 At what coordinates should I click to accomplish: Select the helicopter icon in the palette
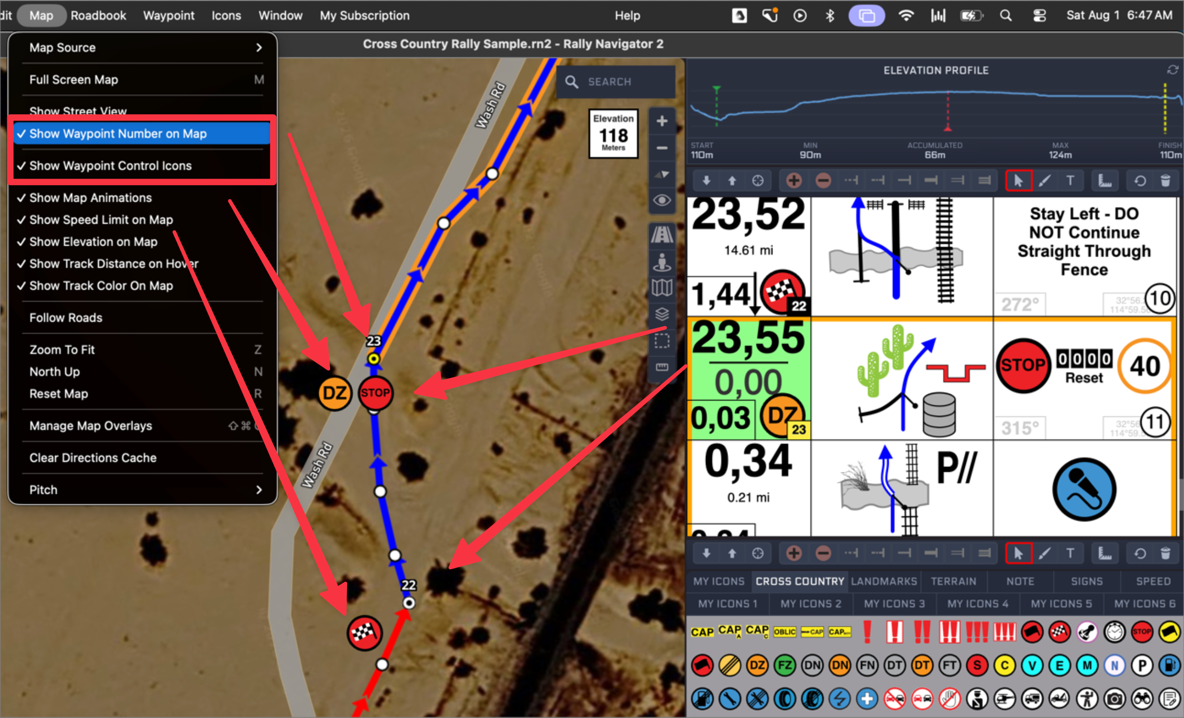tap(1004, 698)
